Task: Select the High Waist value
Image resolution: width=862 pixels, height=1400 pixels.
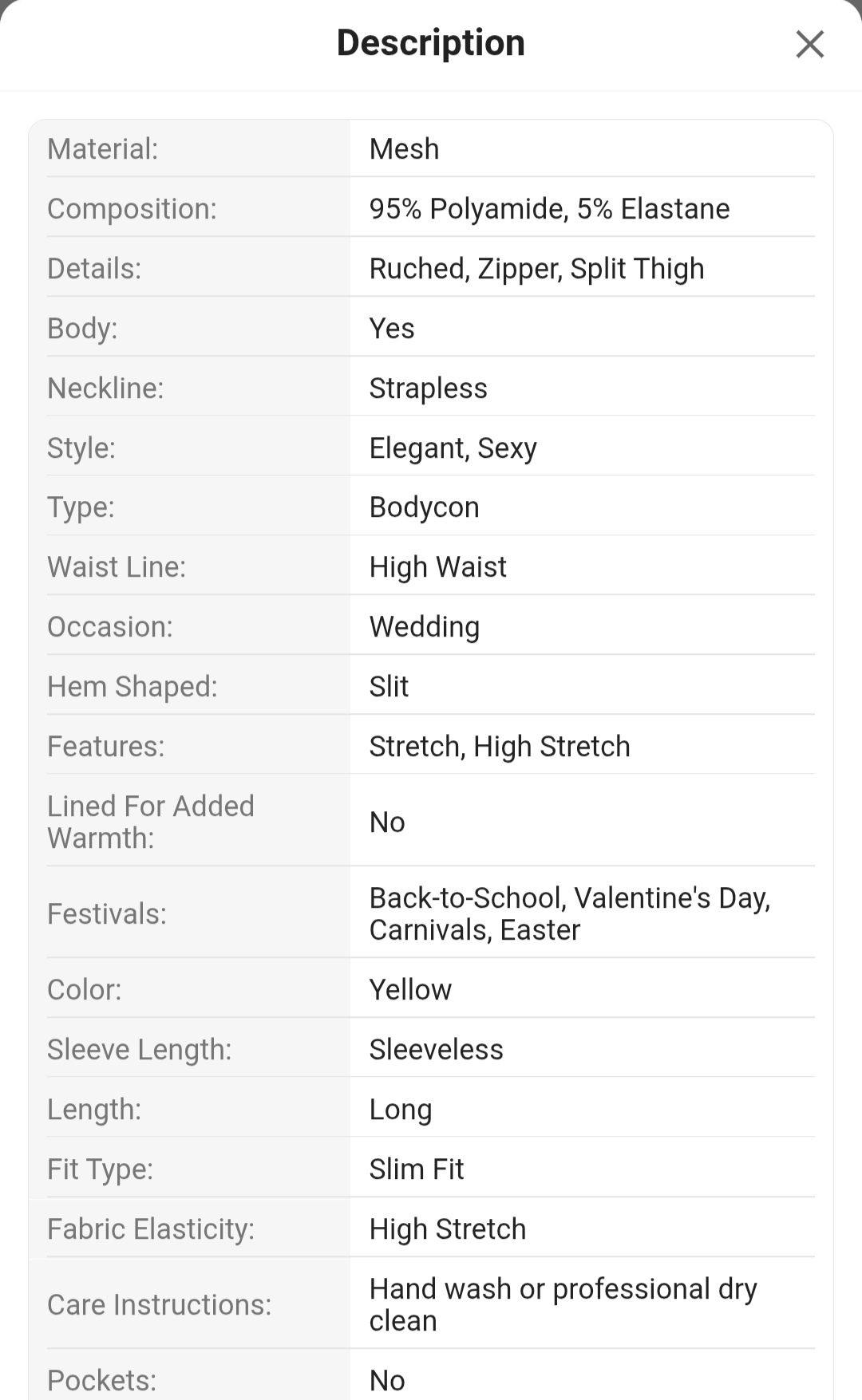Action: 437,567
